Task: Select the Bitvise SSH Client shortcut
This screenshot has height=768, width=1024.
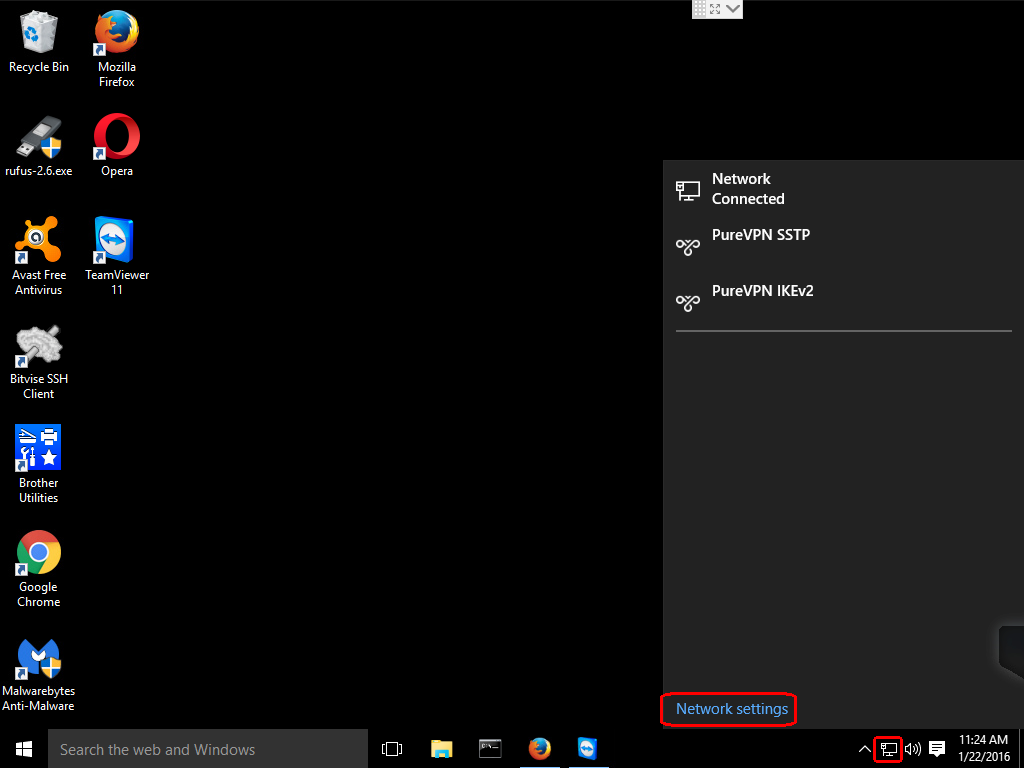Action: tap(39, 361)
